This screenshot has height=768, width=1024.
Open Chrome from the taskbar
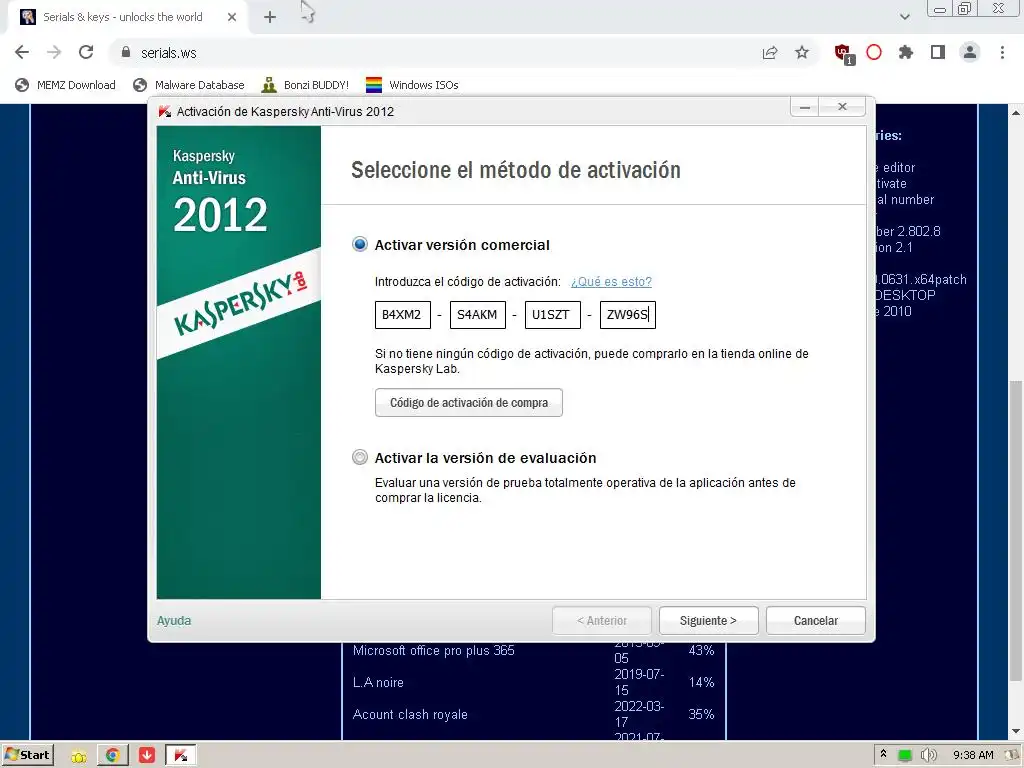112,756
